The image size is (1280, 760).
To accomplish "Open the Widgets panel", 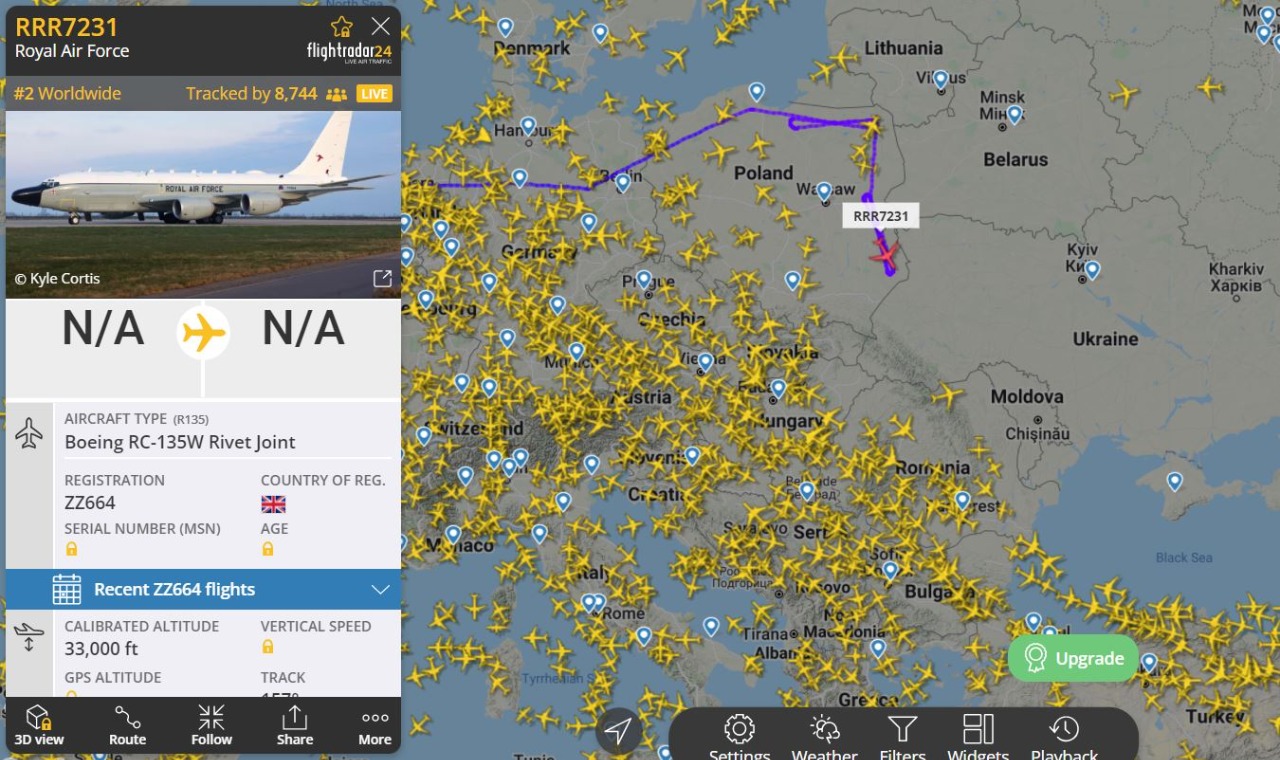I will (x=978, y=738).
